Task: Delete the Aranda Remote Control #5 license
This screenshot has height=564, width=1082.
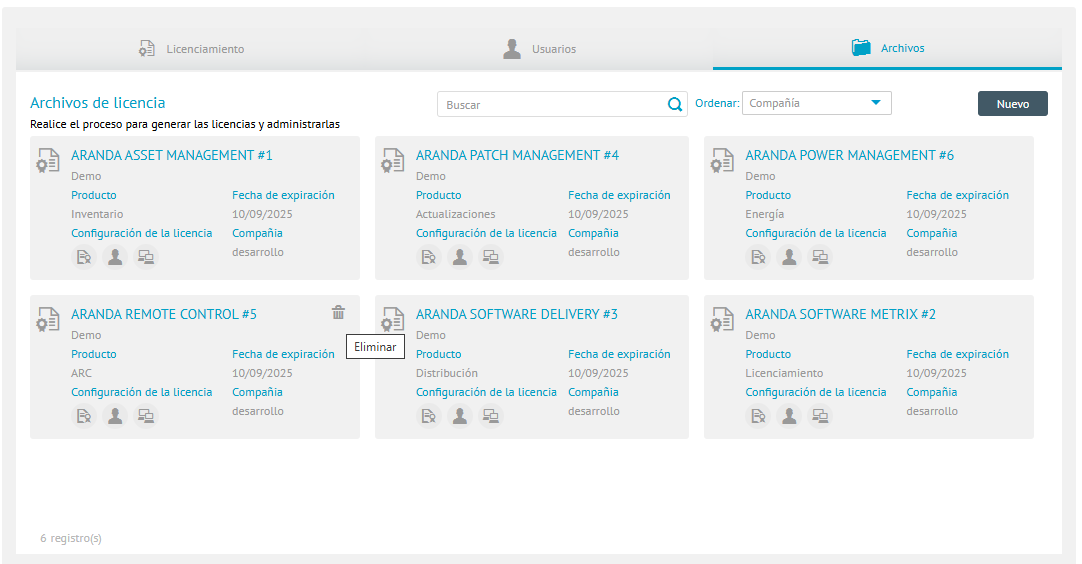Action: click(x=338, y=313)
